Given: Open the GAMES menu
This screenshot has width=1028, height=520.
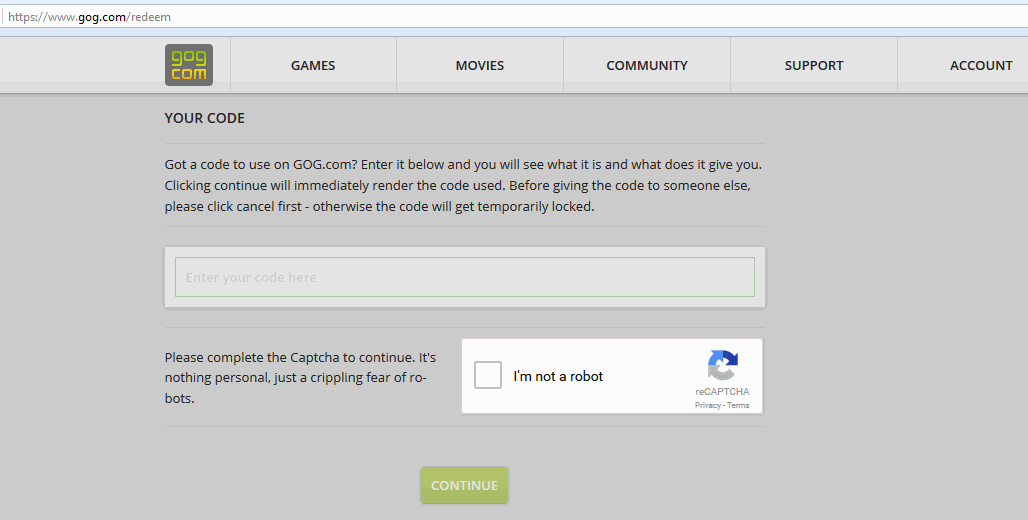Looking at the screenshot, I should click(x=313, y=66).
